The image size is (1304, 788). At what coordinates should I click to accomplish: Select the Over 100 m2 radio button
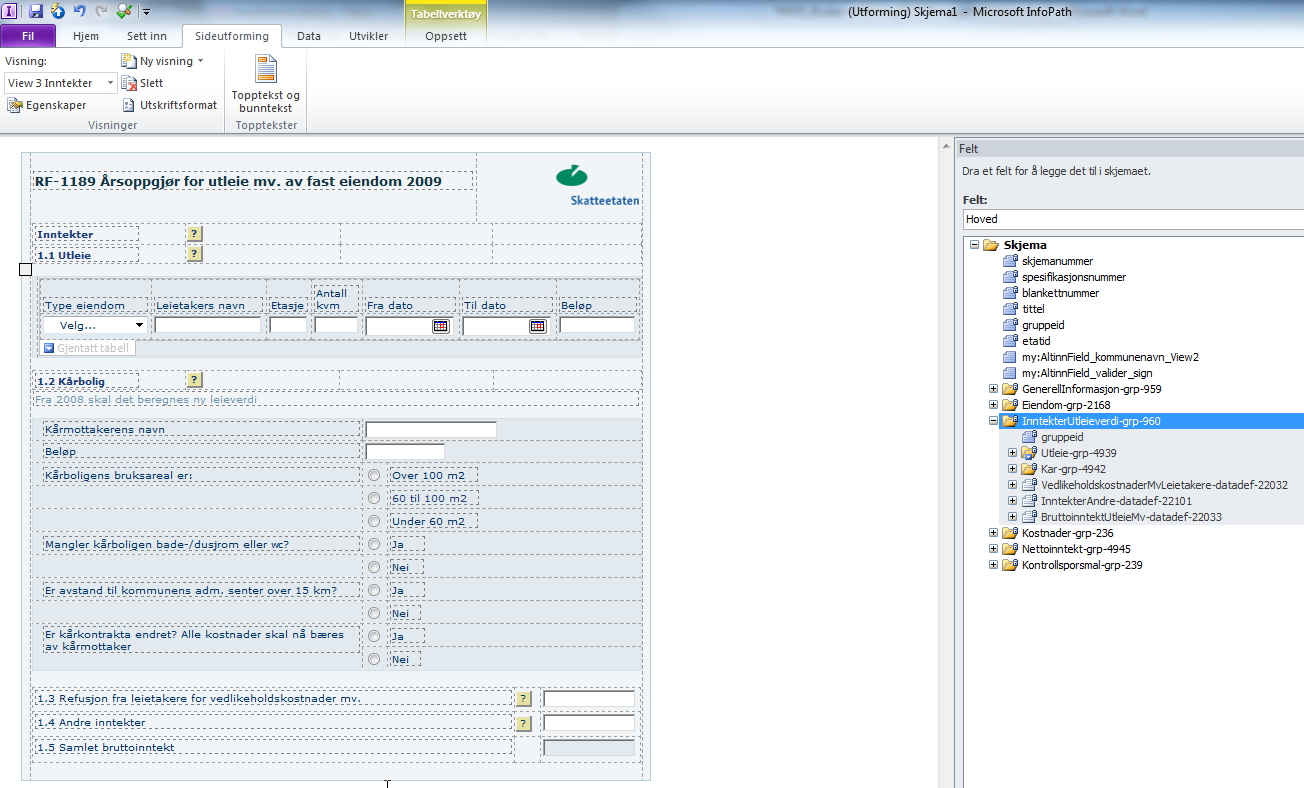(374, 475)
